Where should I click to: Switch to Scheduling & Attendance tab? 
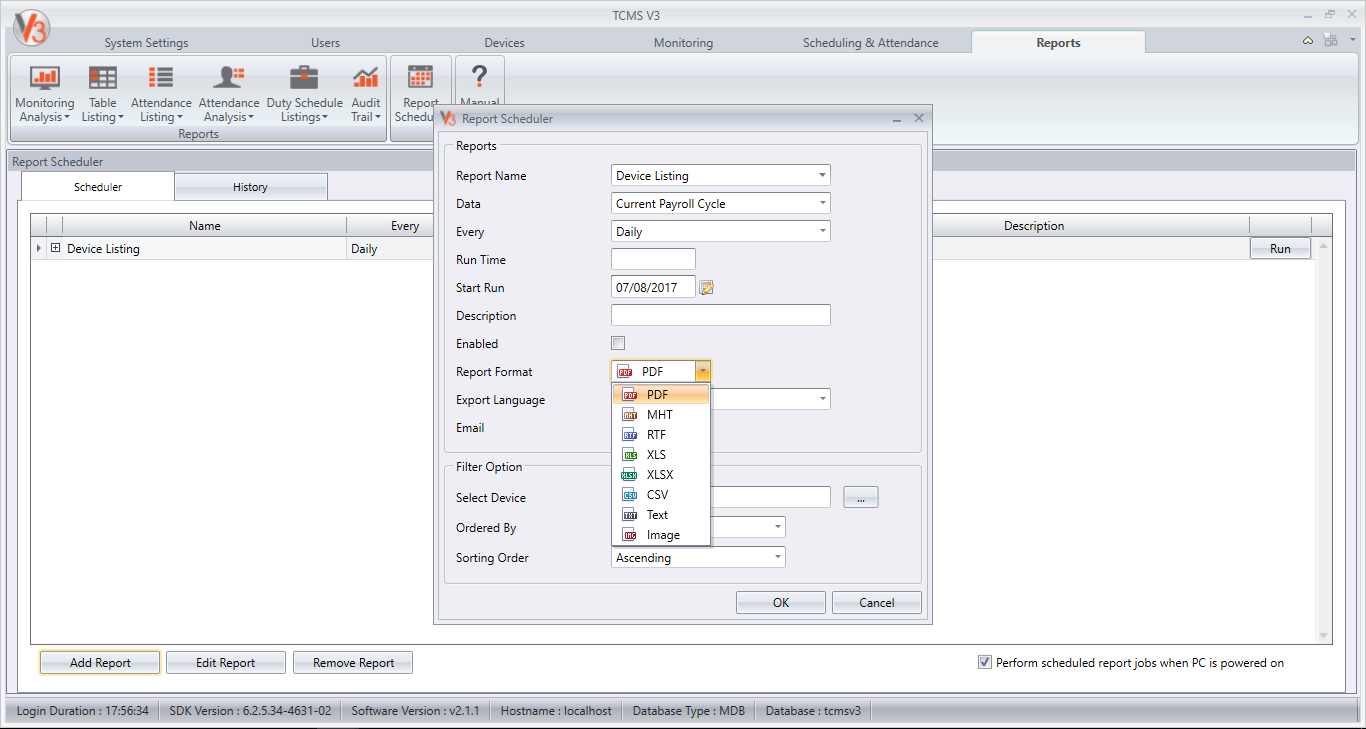click(x=870, y=43)
